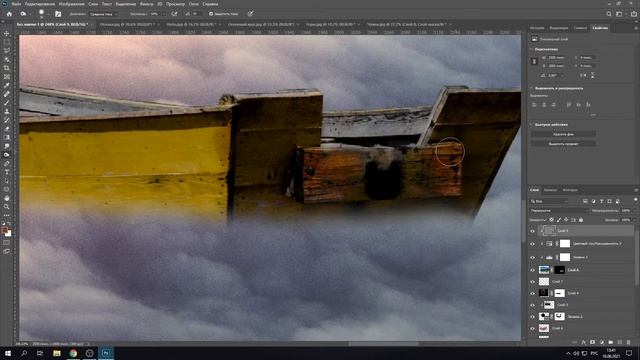
Task: Open Windows Start menu
Action: pos(8,353)
